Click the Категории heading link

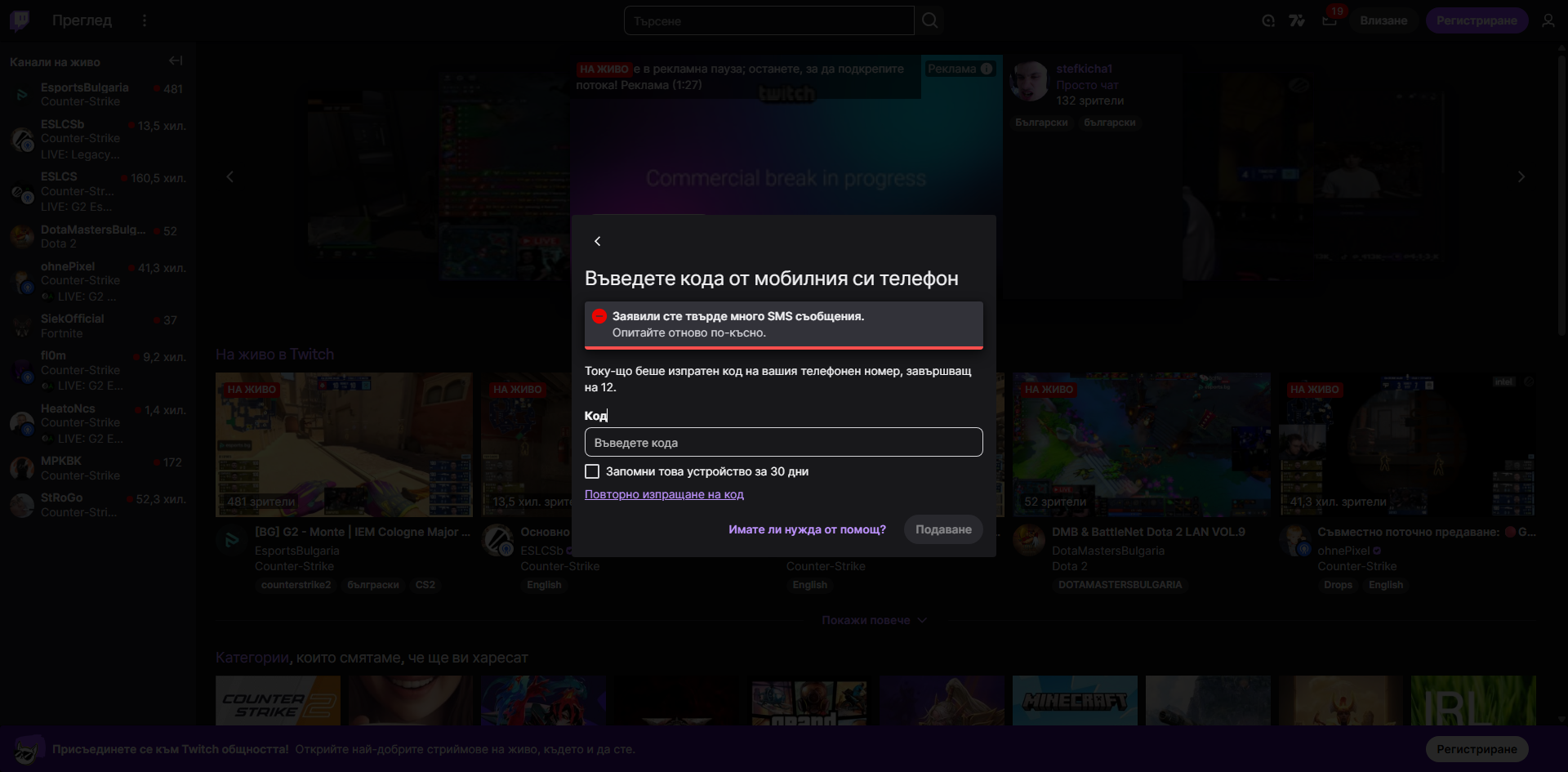point(252,658)
